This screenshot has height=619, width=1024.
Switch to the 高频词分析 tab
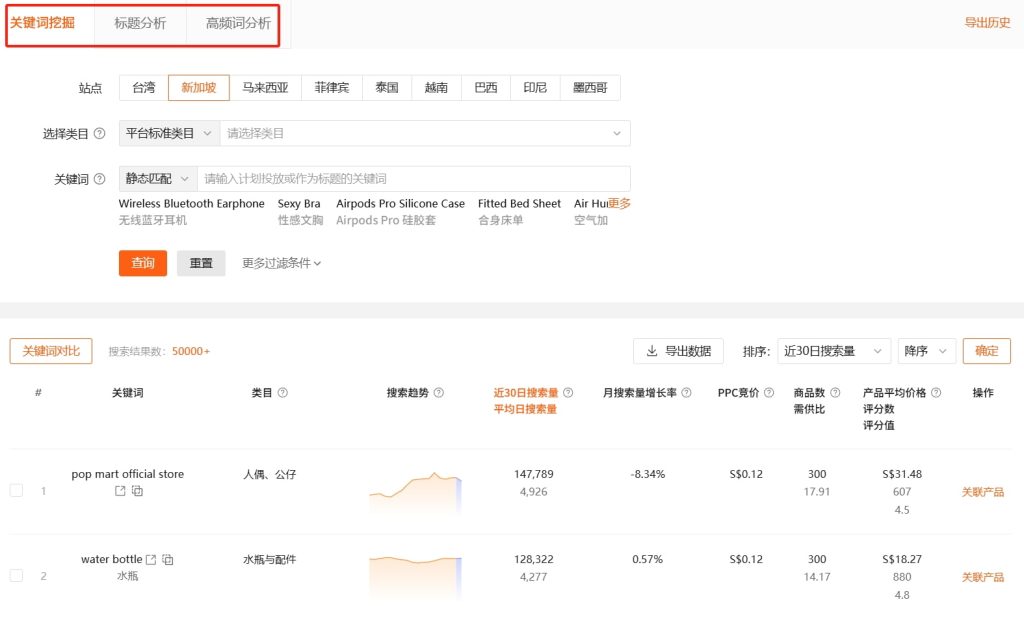click(238, 23)
